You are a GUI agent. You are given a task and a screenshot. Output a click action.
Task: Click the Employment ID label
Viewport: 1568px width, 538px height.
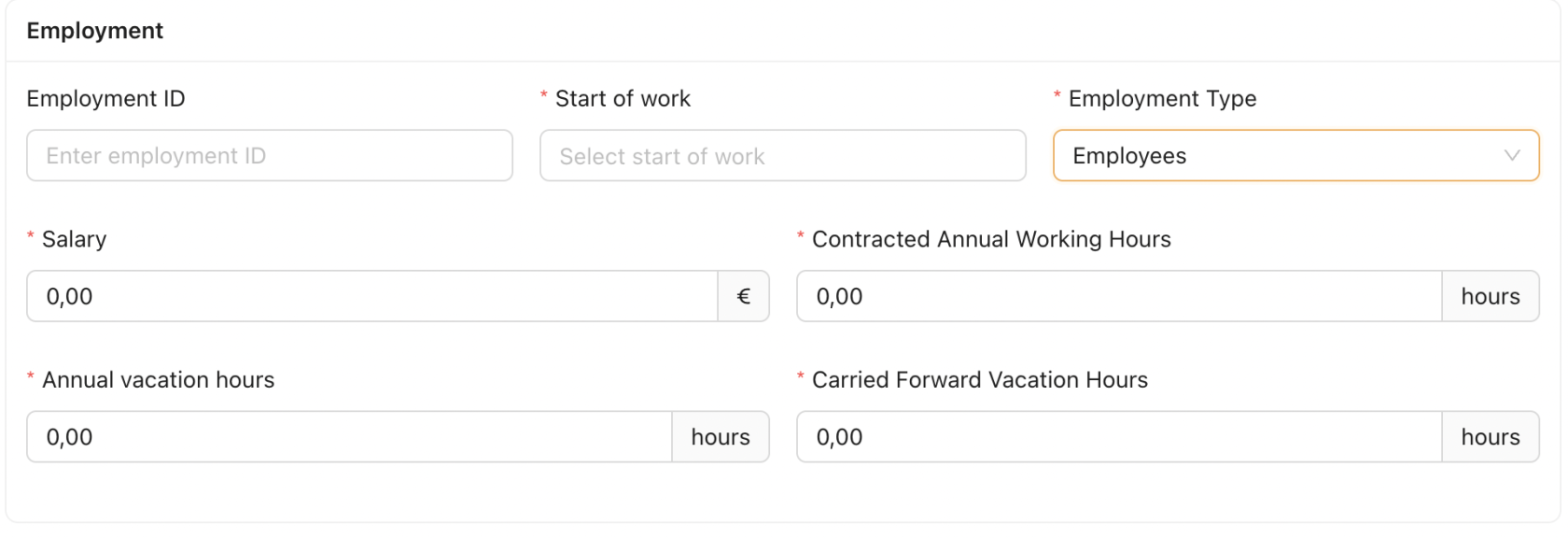(105, 99)
